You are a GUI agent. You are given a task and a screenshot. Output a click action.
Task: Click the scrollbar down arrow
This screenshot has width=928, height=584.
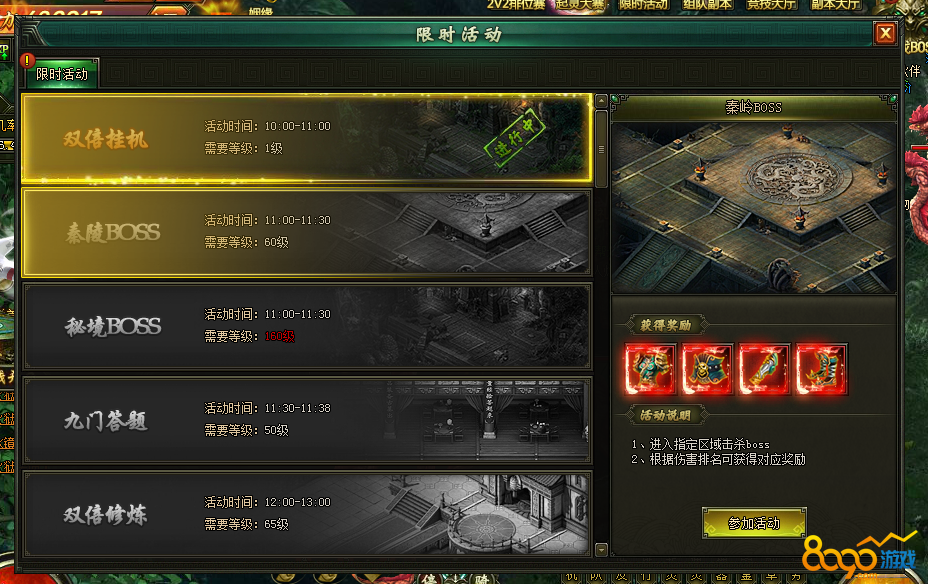click(x=601, y=550)
